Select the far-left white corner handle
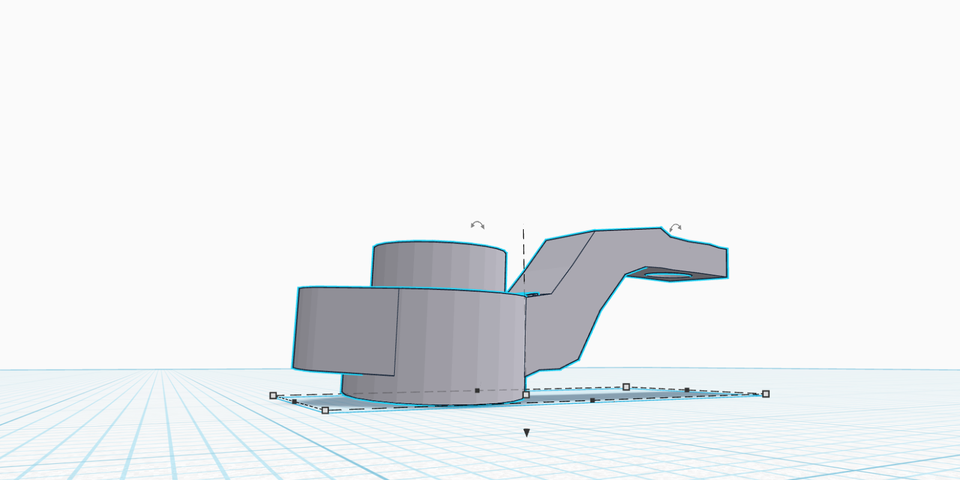The height and width of the screenshot is (480, 960). coord(273,395)
